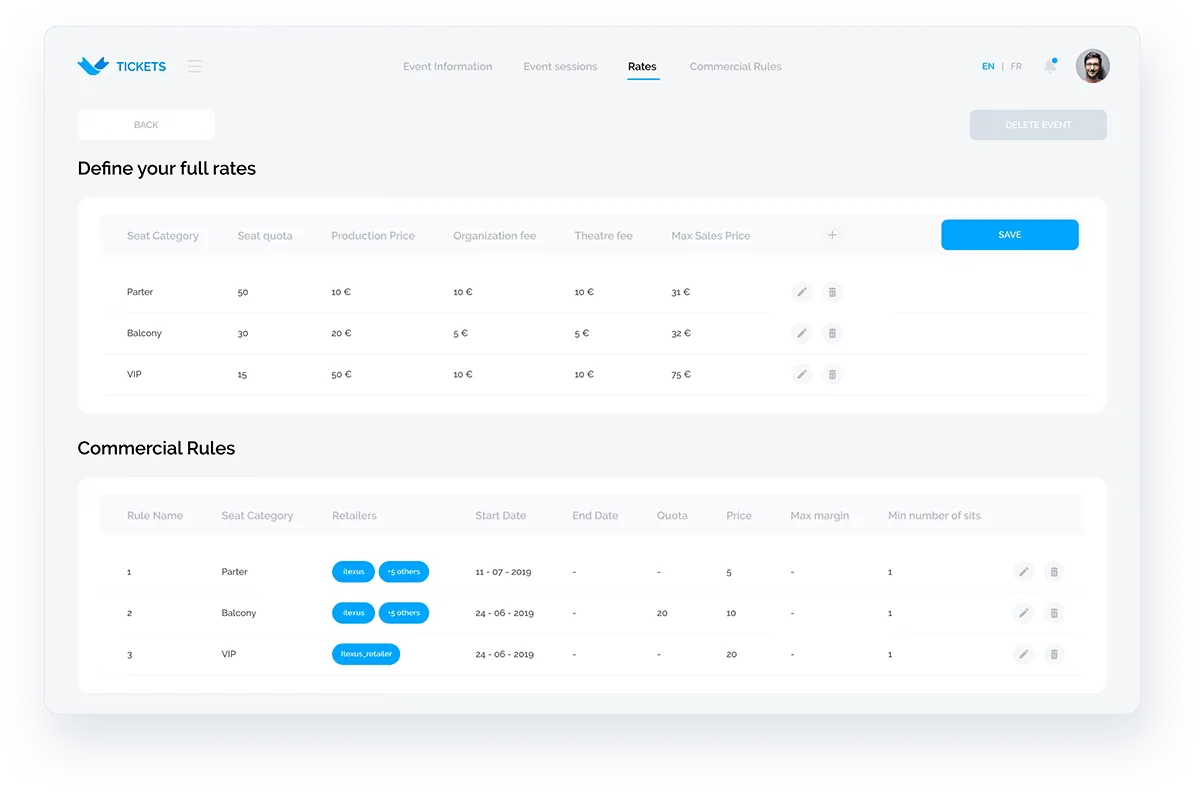Delete the Balcony rate row
1200x792 pixels.
pos(832,333)
